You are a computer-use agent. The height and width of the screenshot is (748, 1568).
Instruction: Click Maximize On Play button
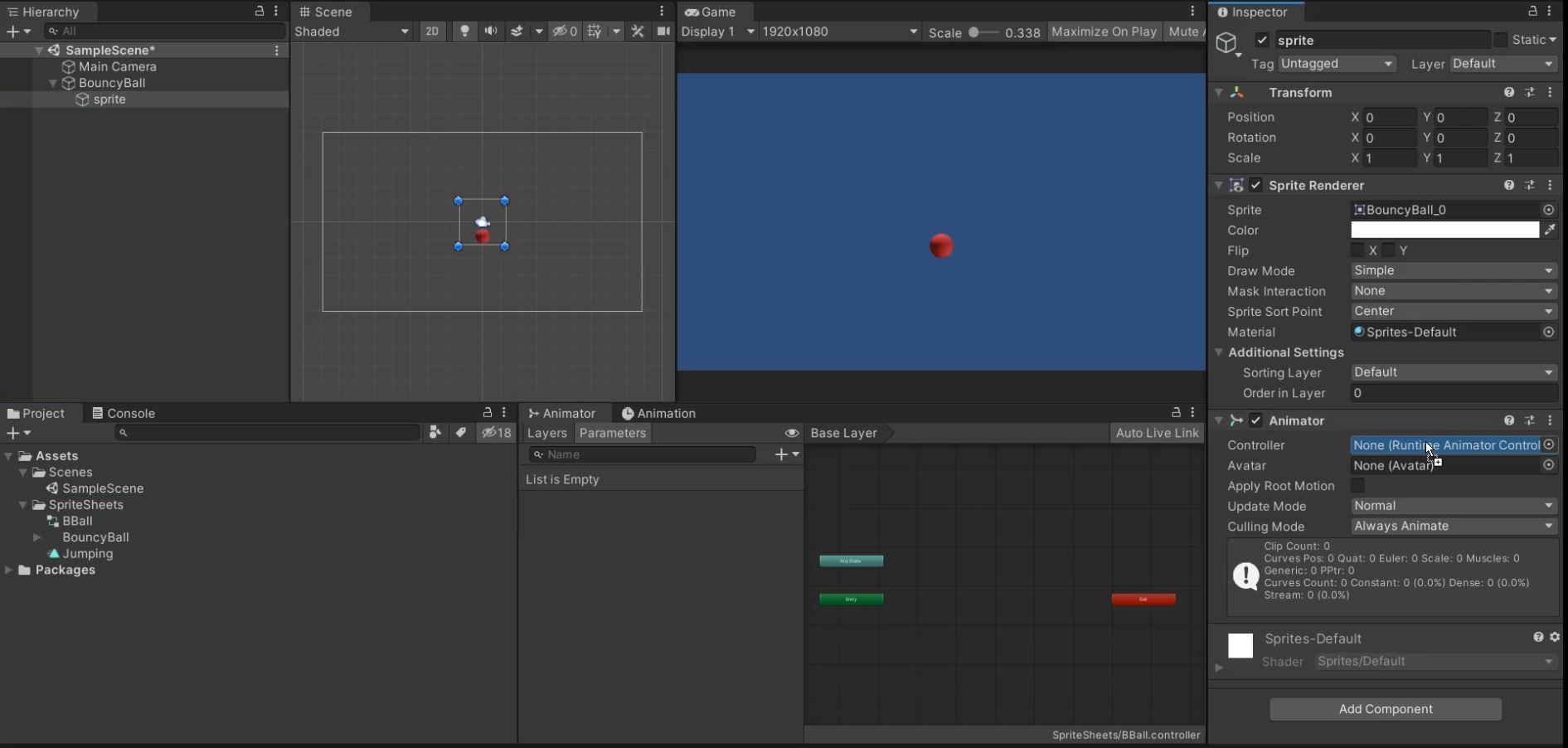(1103, 32)
